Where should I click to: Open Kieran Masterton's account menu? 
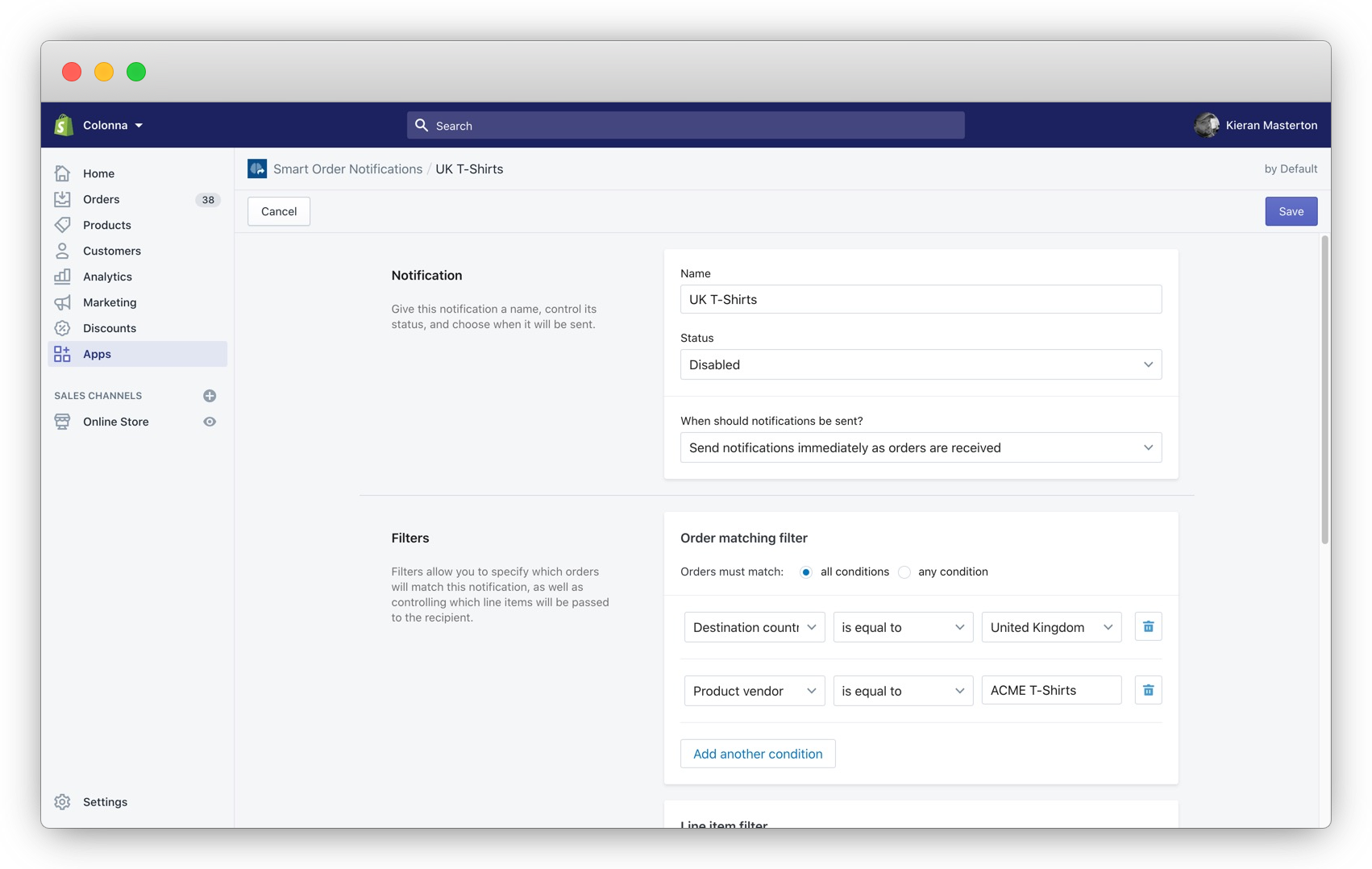click(x=1256, y=125)
